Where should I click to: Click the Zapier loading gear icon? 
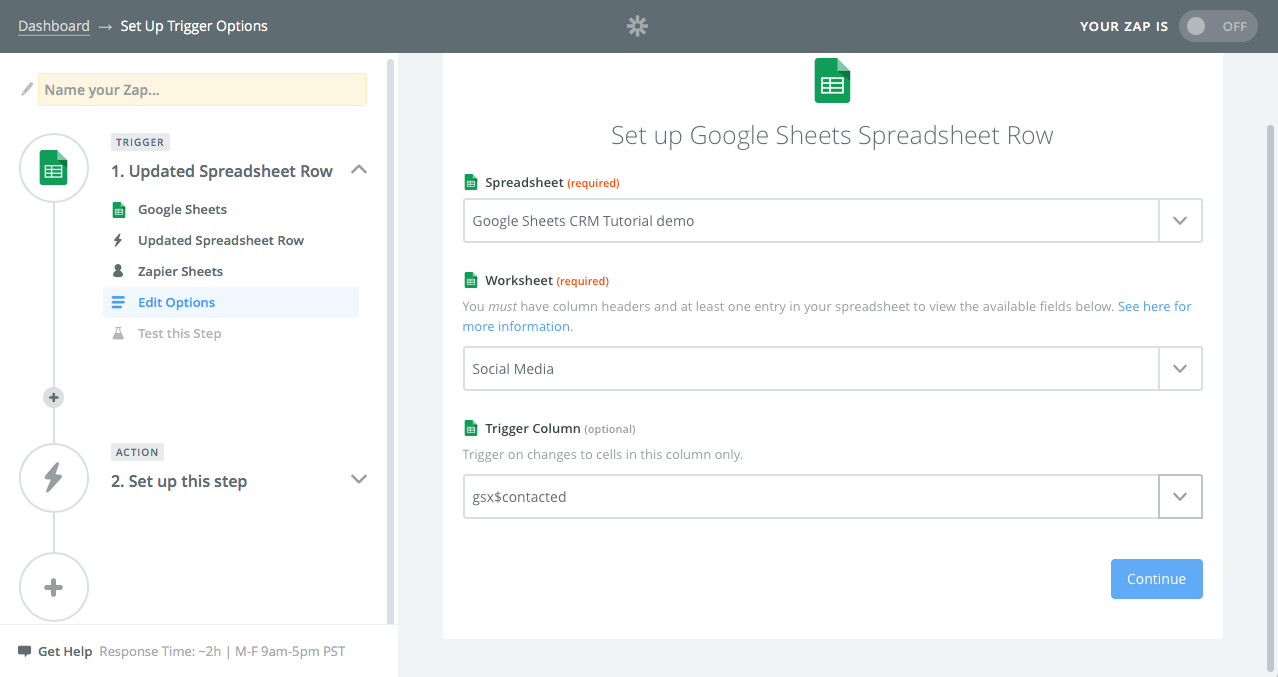pyautogui.click(x=637, y=26)
